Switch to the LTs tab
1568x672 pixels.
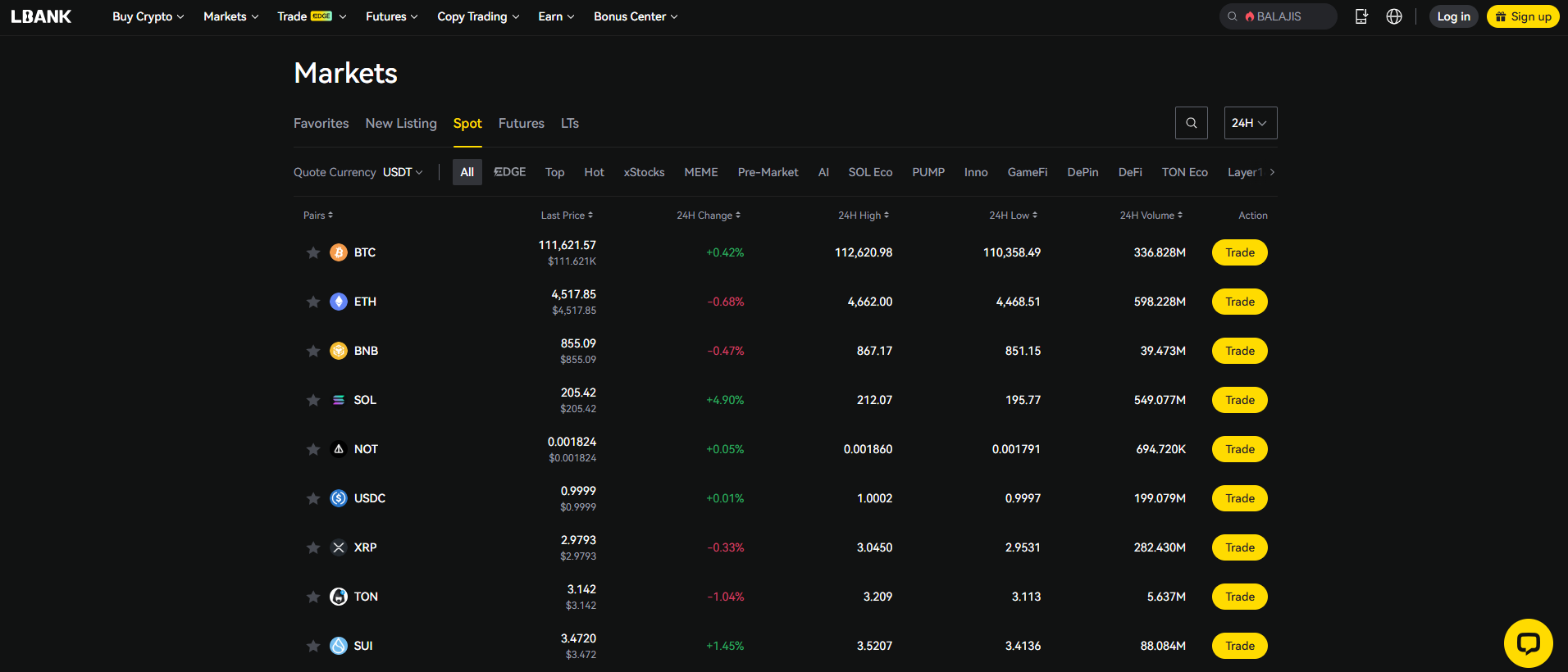coord(570,123)
